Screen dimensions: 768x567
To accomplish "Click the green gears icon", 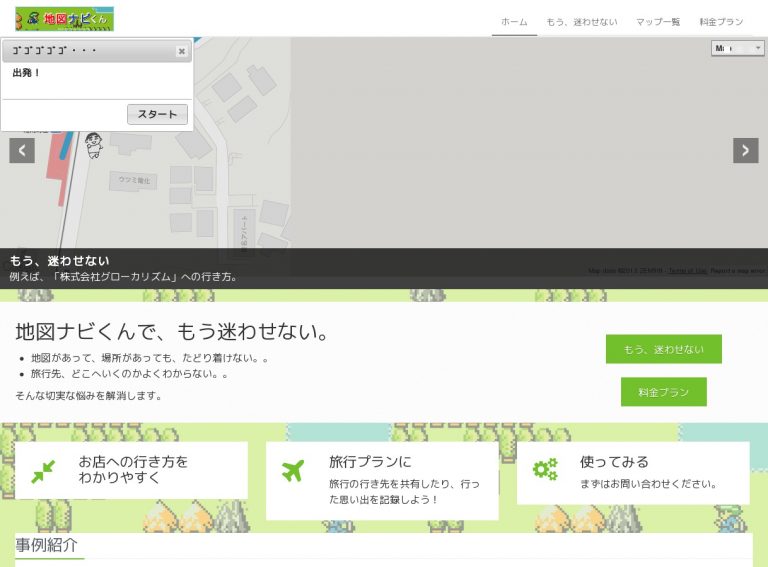I will 545,470.
